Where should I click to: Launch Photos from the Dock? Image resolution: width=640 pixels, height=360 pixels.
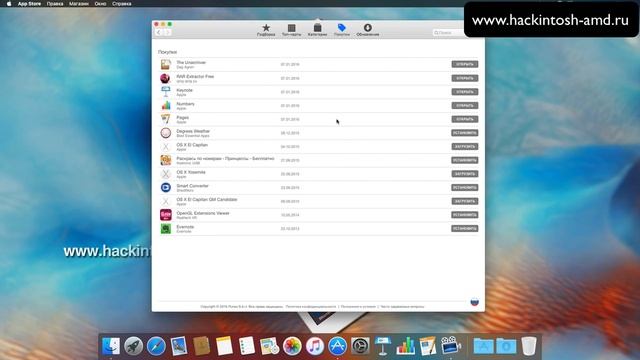[292, 346]
